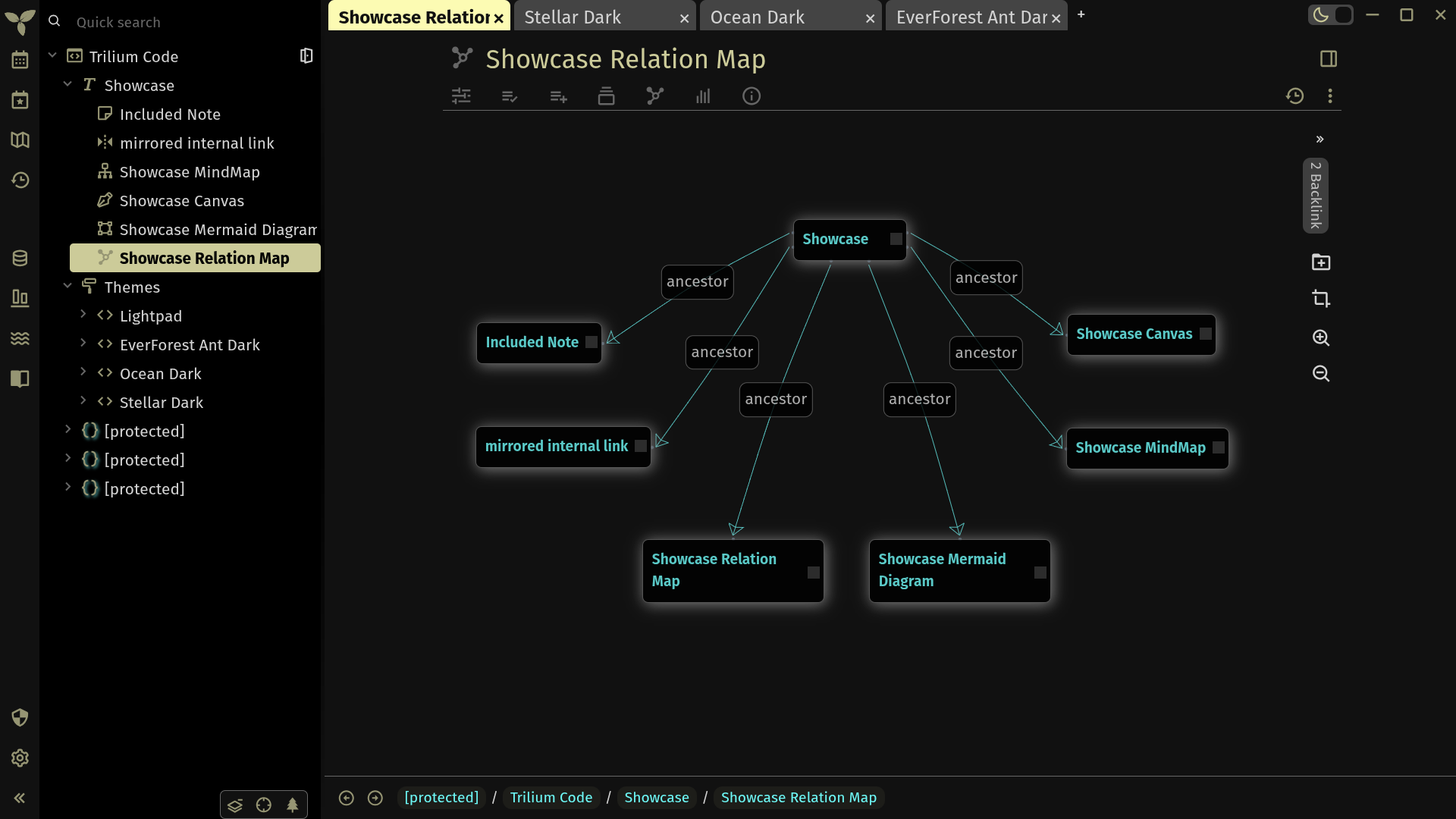Click create child note floating icon
The image size is (1456, 819).
[1321, 262]
